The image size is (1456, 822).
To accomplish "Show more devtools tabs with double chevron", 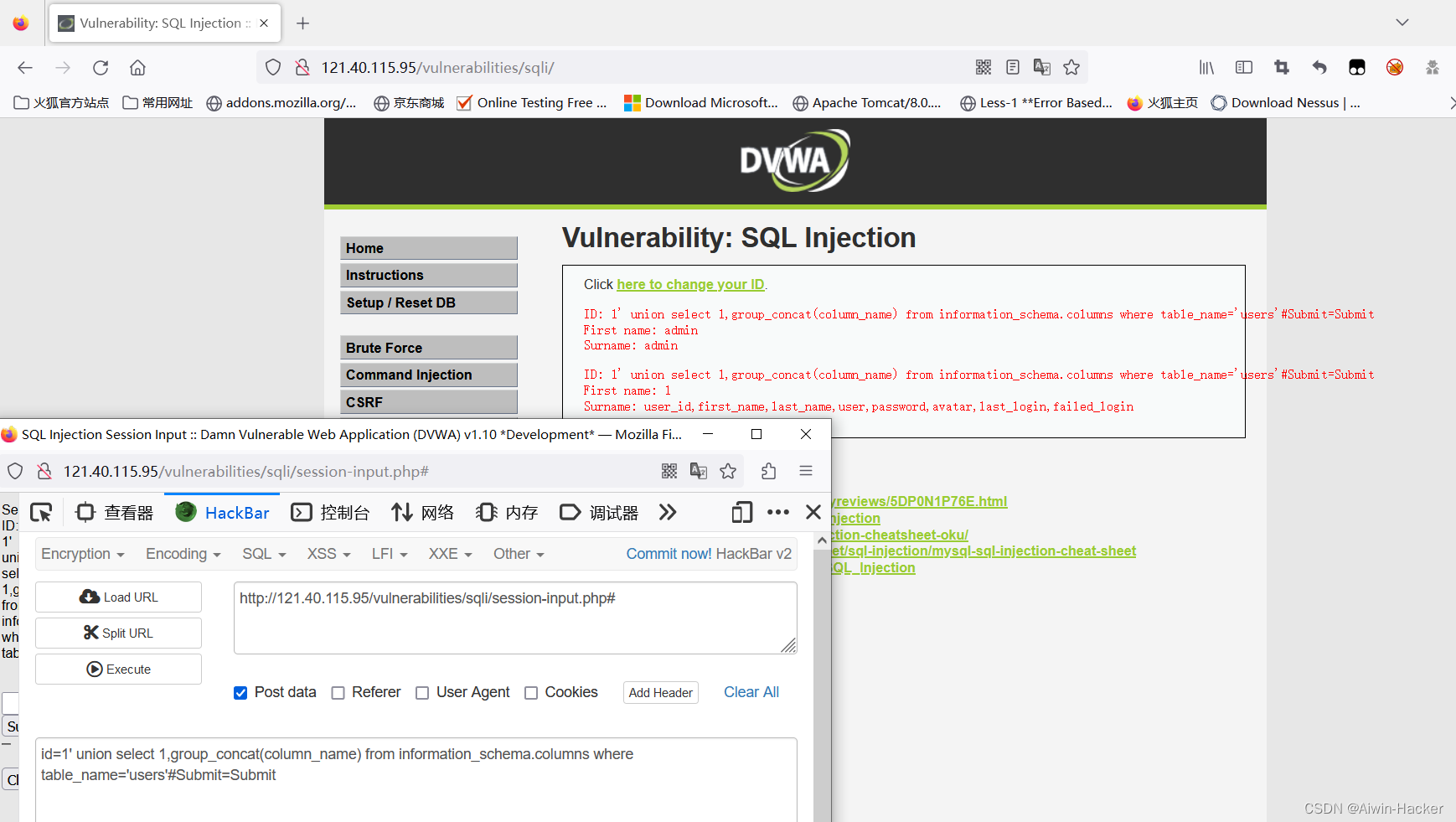I will pyautogui.click(x=668, y=512).
